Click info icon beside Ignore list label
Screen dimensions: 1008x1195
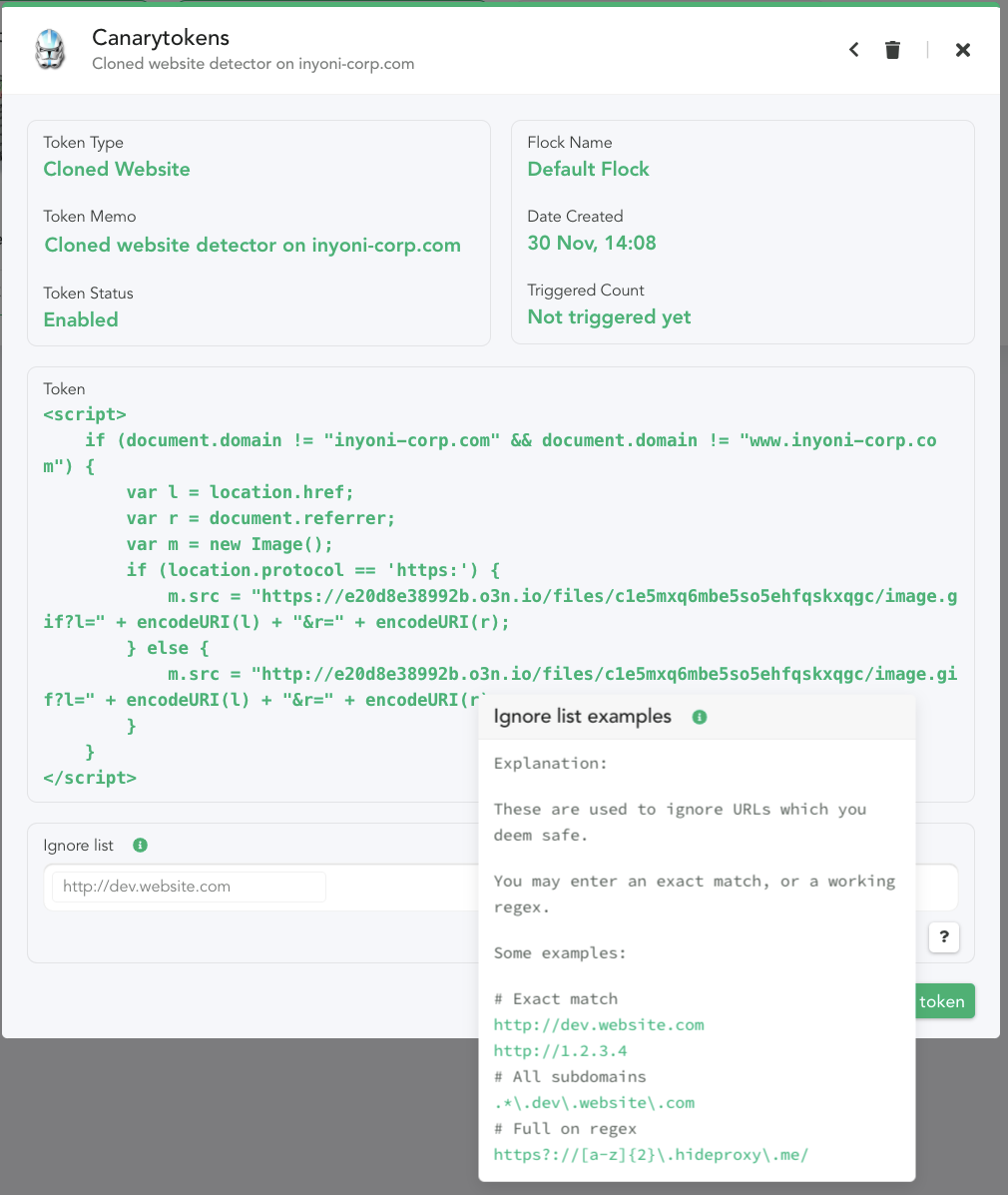coord(140,846)
